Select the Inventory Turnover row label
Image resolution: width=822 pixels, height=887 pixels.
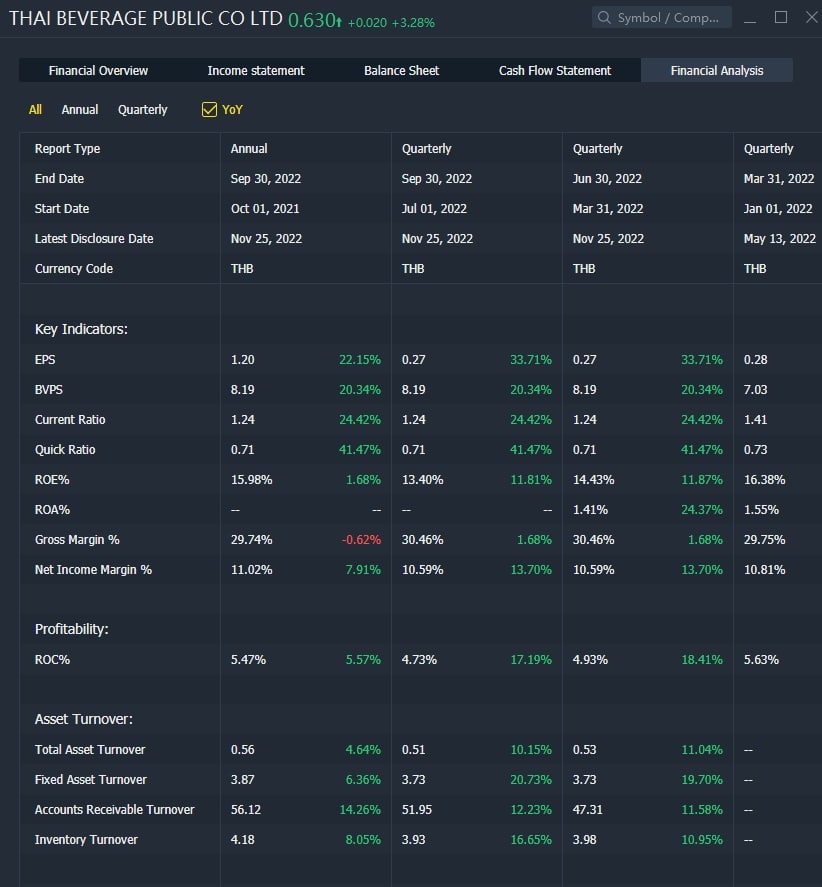[86, 839]
